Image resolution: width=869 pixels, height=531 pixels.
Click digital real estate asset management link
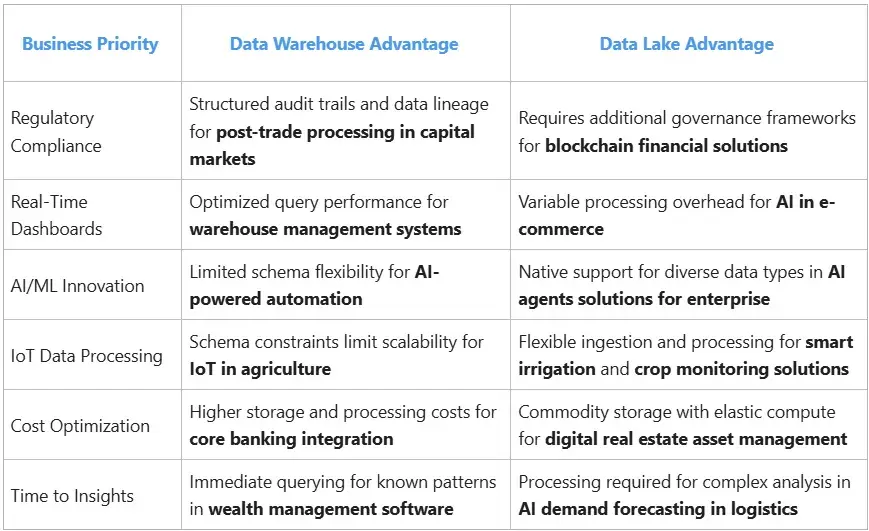(696, 439)
